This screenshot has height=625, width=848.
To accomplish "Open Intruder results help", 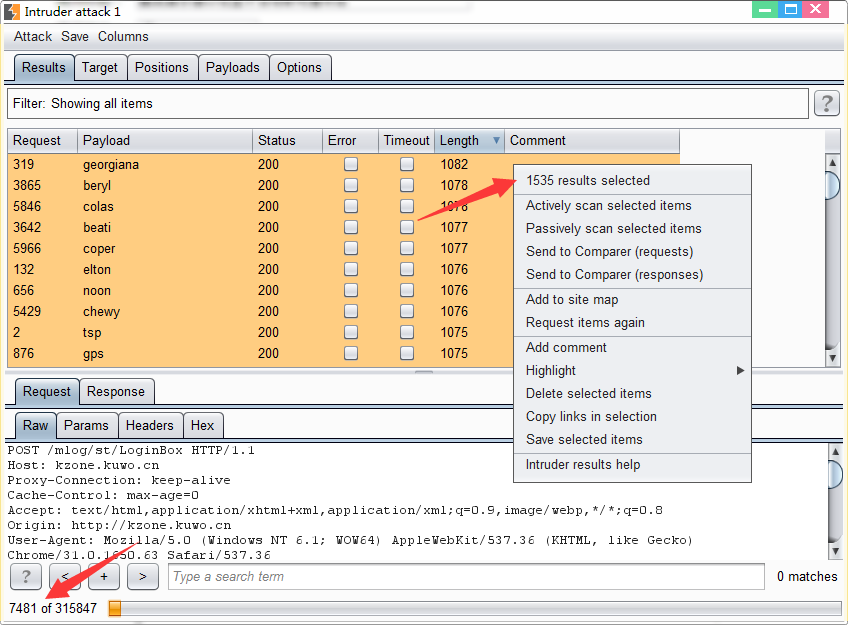I will (x=632, y=464).
